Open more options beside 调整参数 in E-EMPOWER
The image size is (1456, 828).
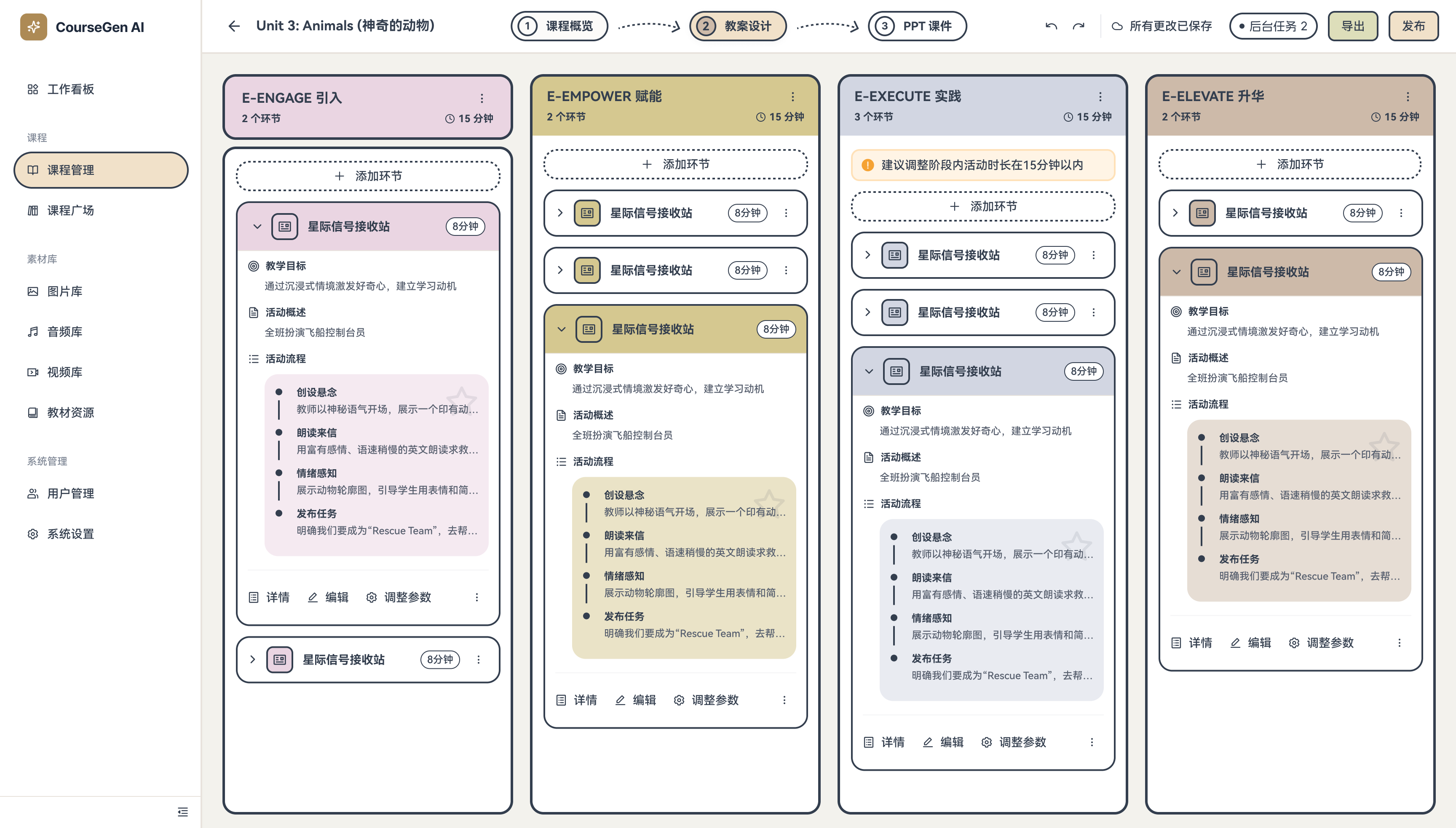coord(784,700)
